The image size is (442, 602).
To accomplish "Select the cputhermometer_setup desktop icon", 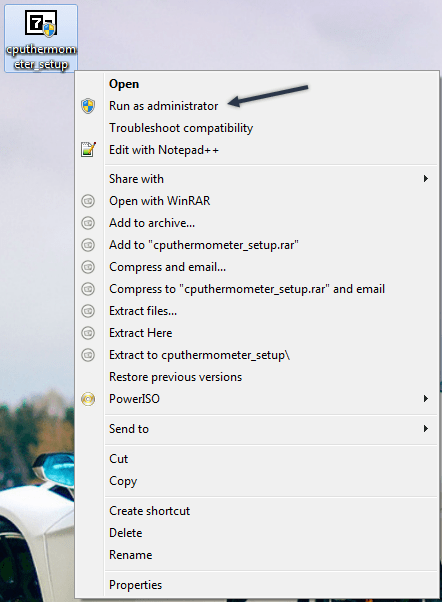I will pyautogui.click(x=41, y=38).
